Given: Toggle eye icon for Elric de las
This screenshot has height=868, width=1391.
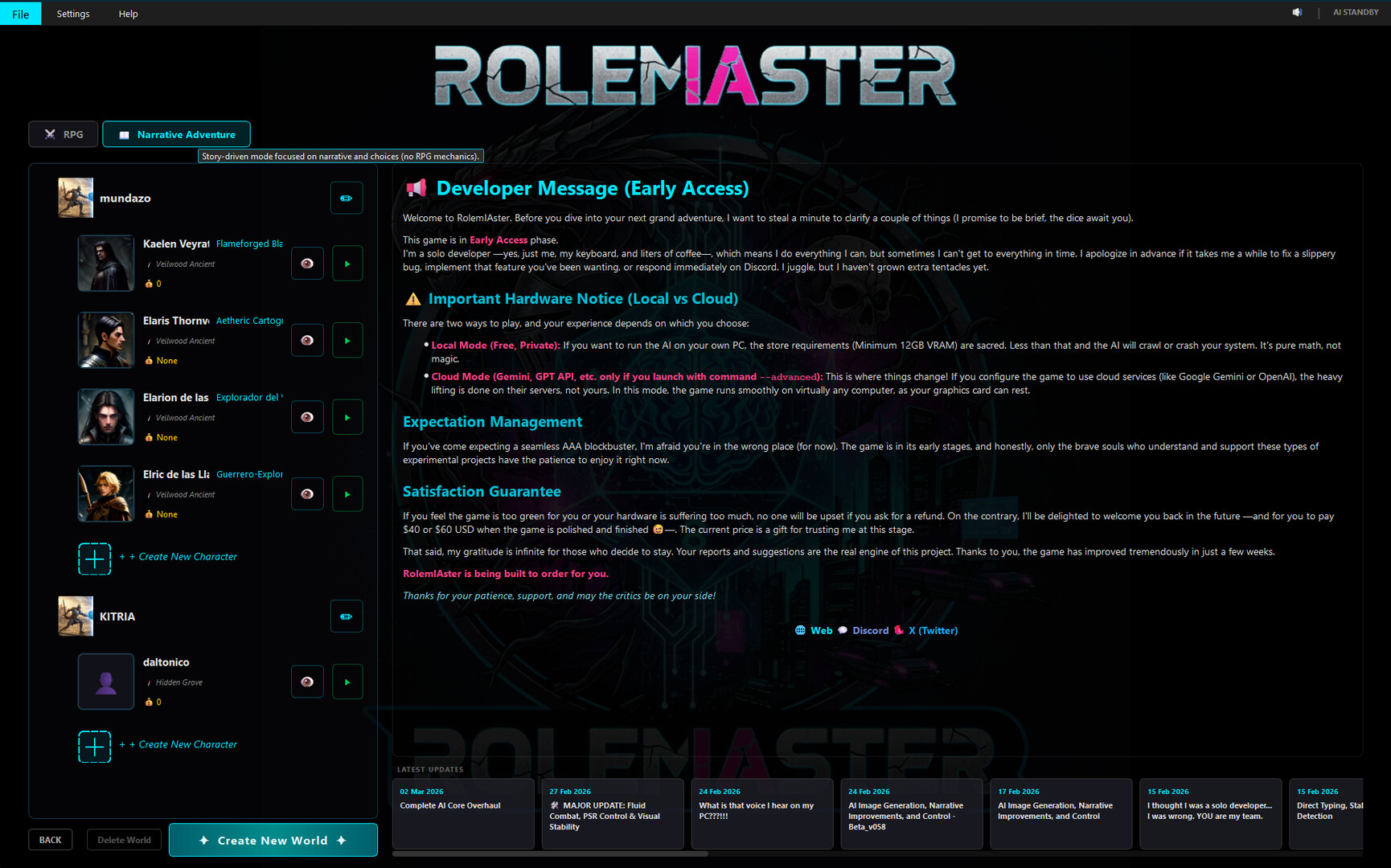Looking at the screenshot, I should 307,494.
